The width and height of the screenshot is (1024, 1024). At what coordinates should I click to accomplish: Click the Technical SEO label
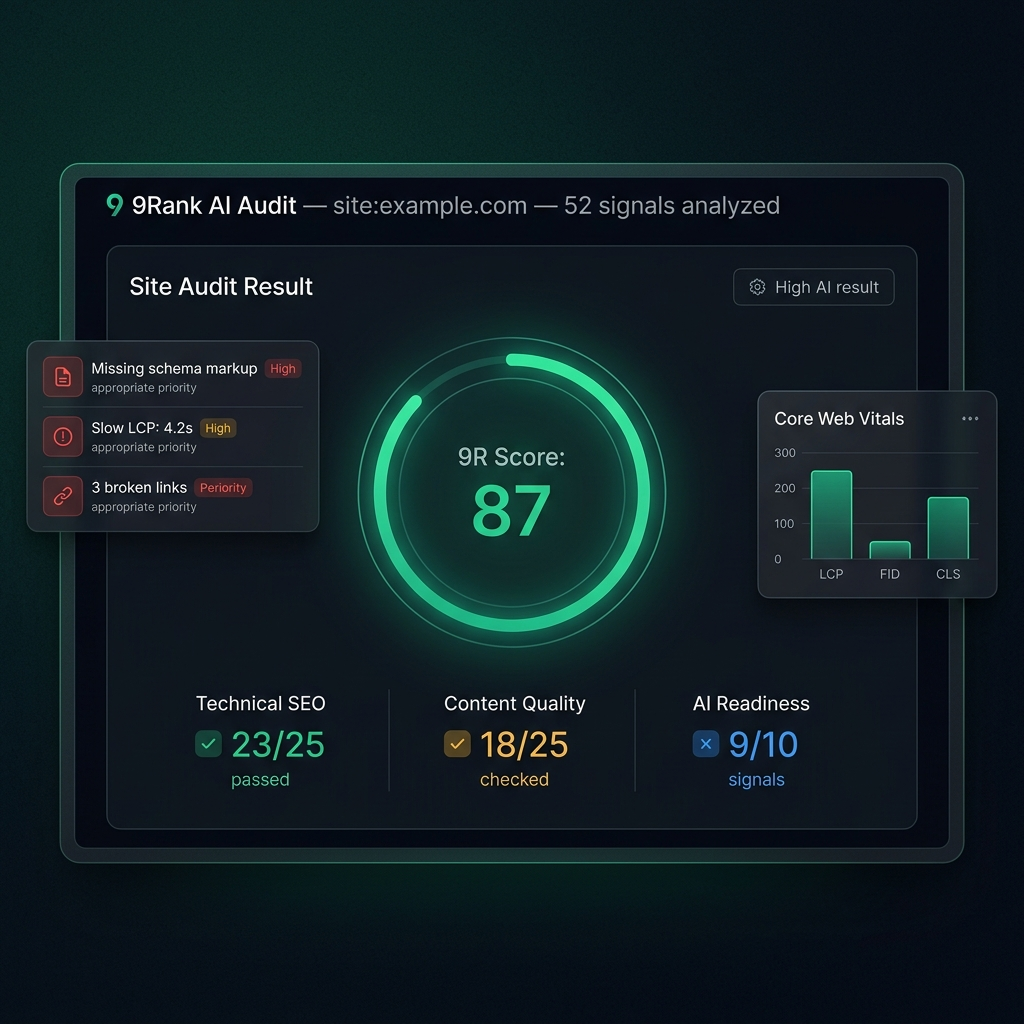tap(261, 703)
